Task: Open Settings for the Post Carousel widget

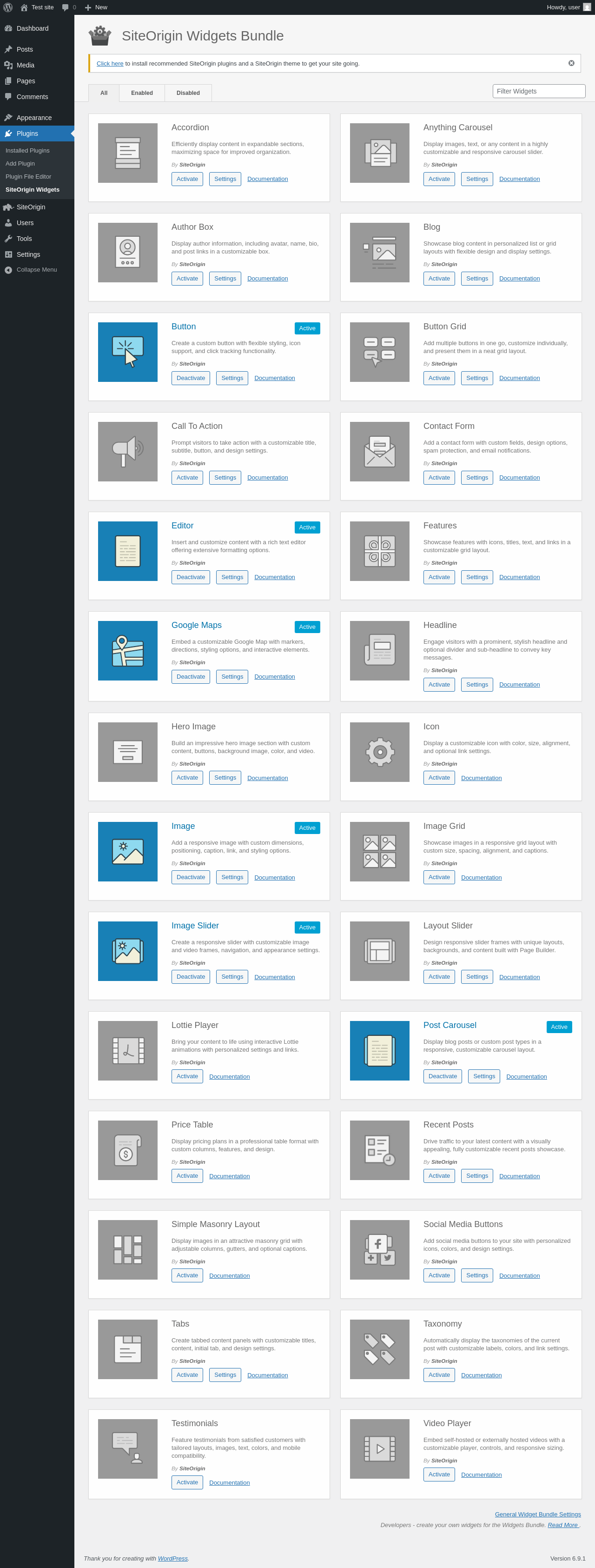Action: [484, 1076]
